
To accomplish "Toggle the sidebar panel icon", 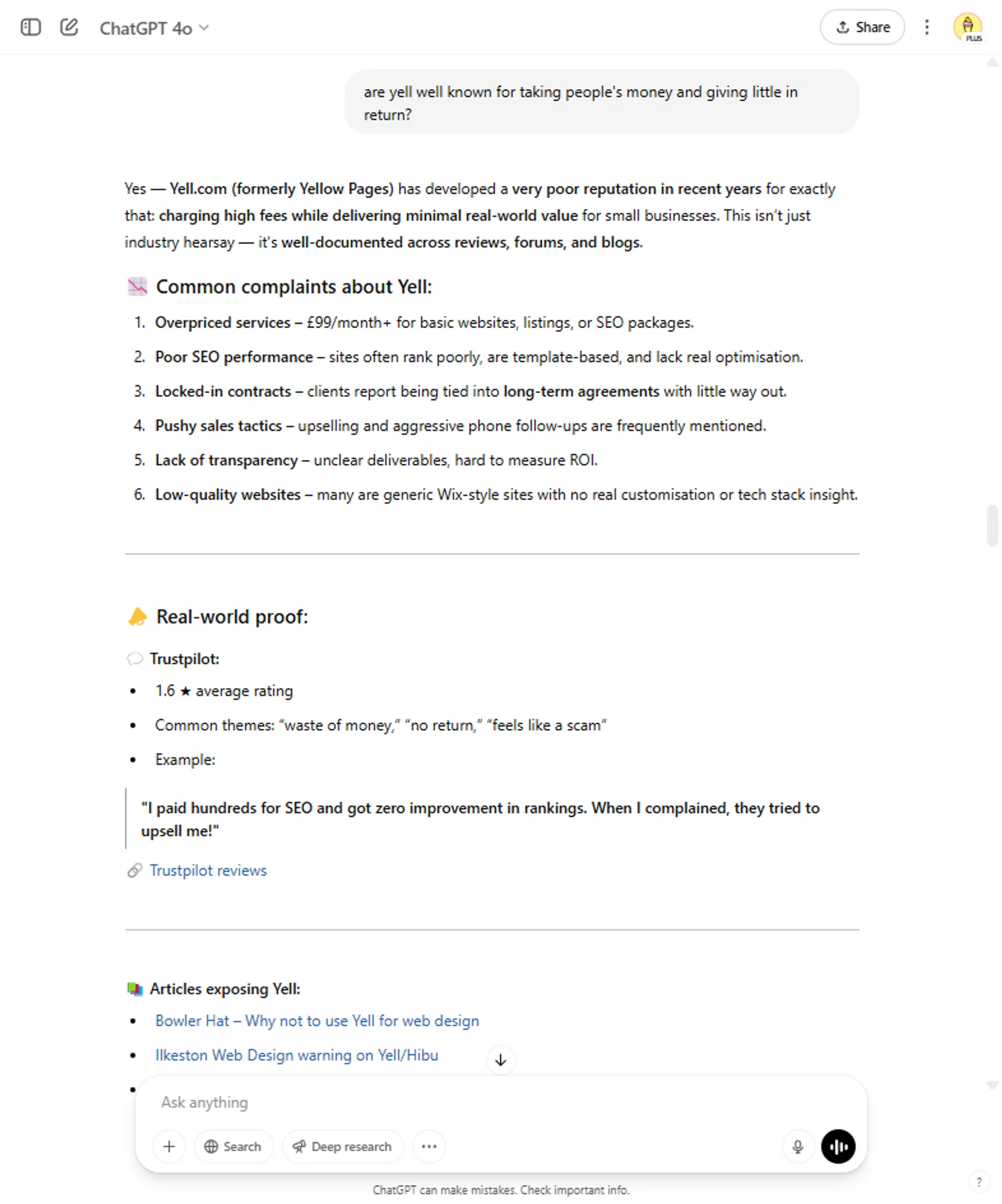I will coord(30,28).
